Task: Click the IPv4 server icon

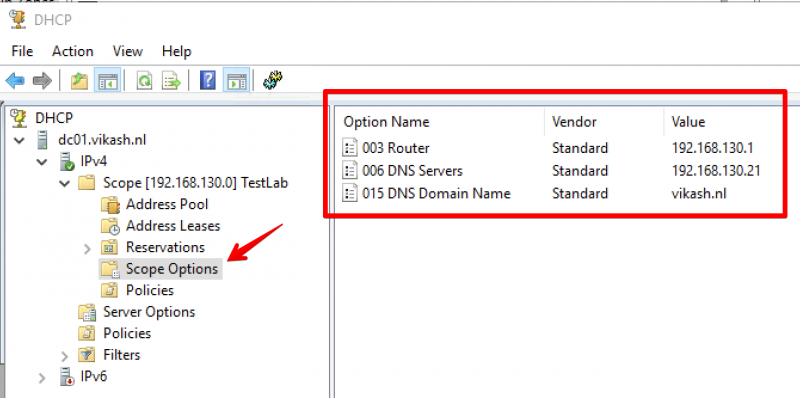Action: click(67, 161)
